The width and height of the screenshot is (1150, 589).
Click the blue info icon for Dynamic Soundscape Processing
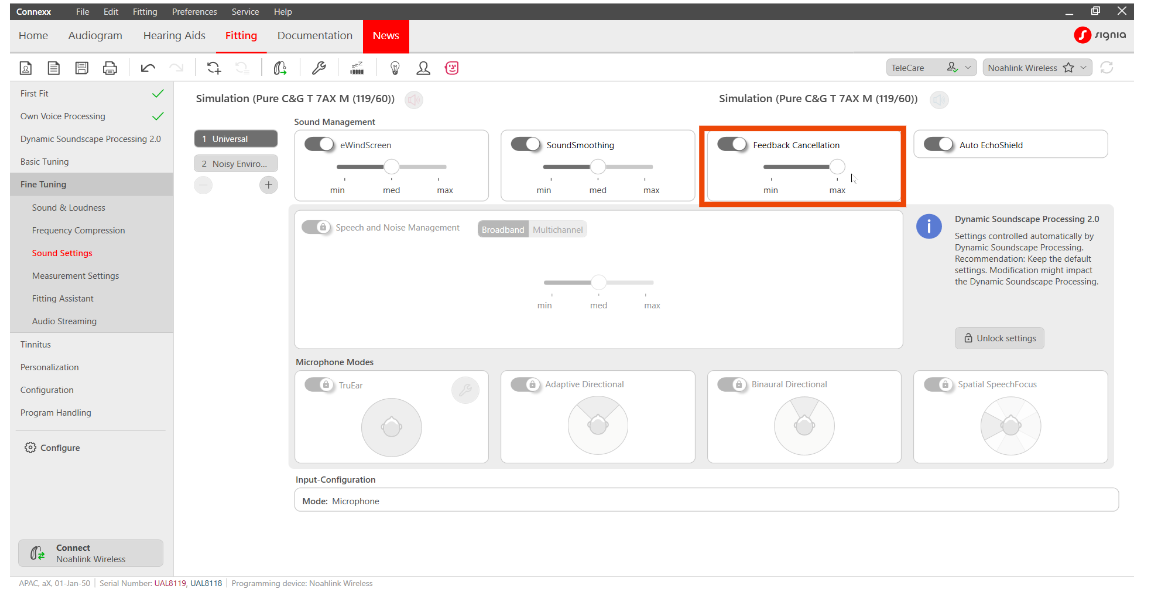[x=929, y=227]
